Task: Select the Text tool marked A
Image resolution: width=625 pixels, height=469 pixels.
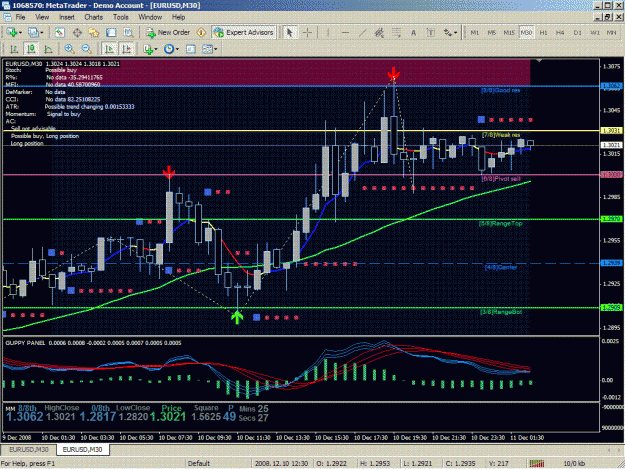Action: tap(413, 33)
